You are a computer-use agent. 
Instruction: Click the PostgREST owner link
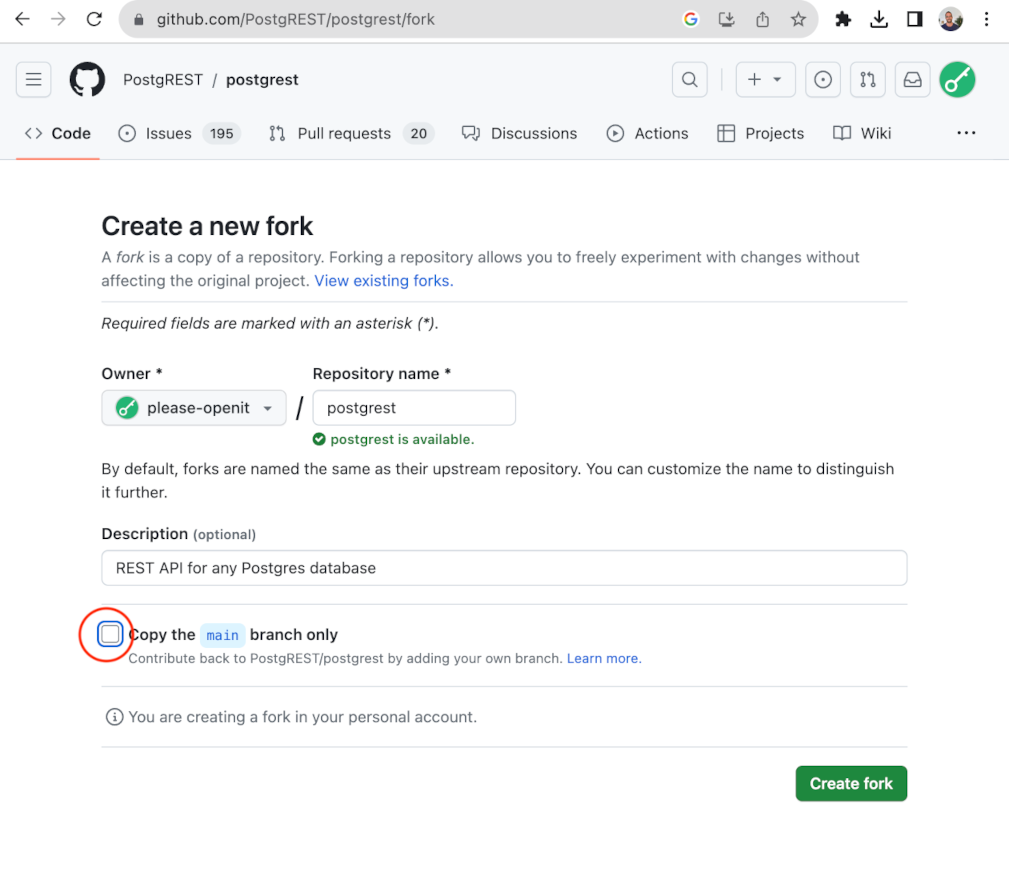point(163,80)
